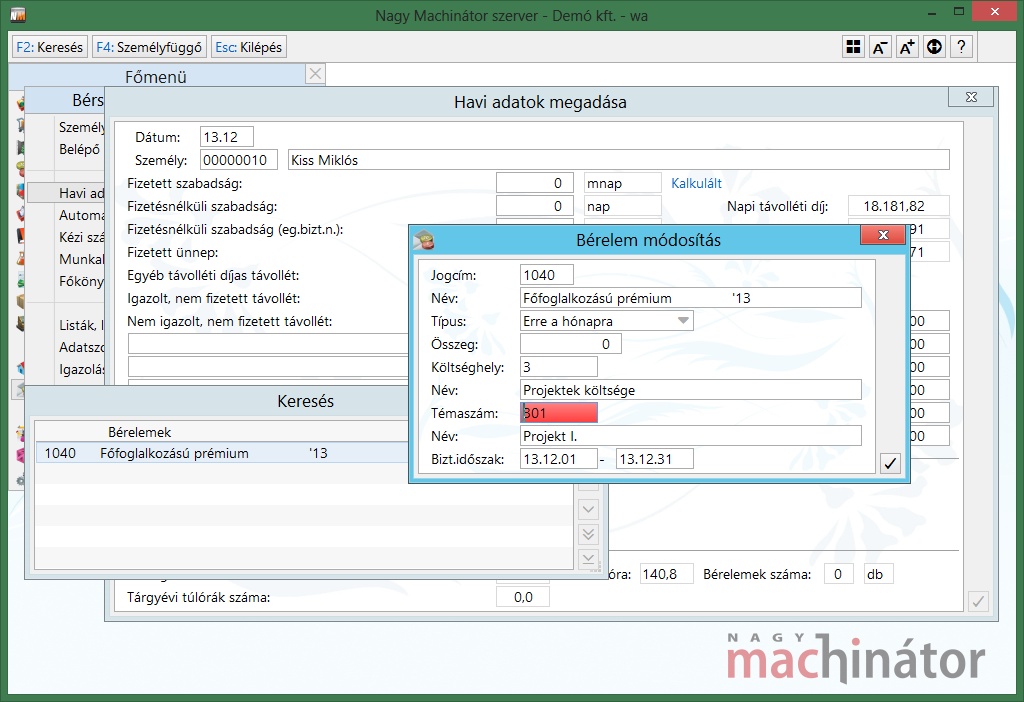Click the Esc: Kilépés button
Image resolution: width=1024 pixels, height=702 pixels.
coord(248,47)
